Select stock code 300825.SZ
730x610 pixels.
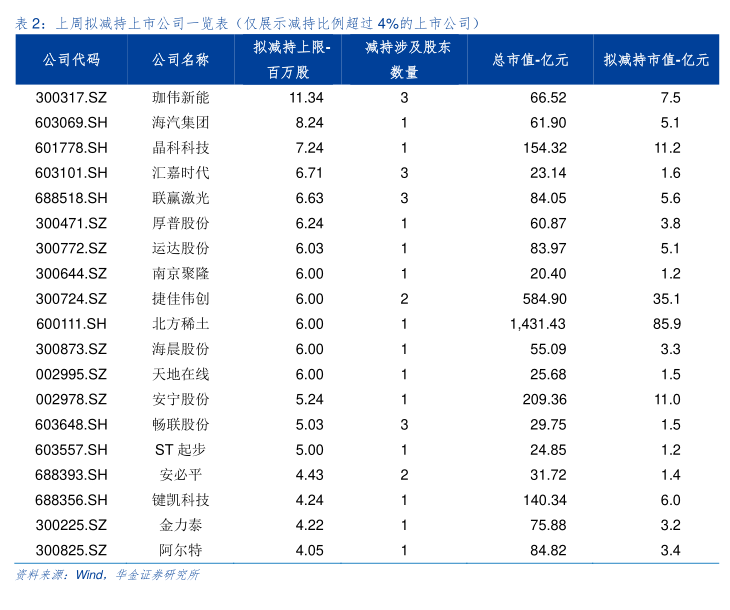pos(71,550)
